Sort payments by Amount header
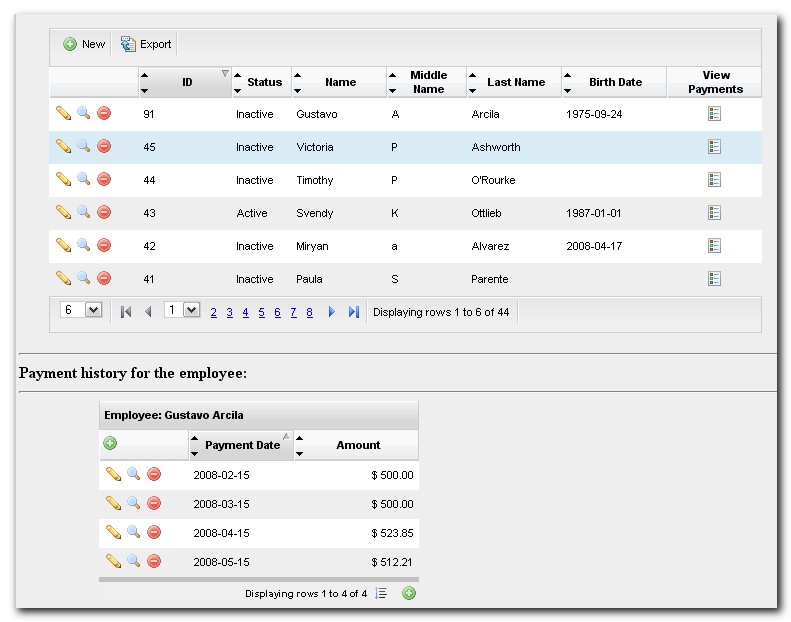Viewport: 791px width, 622px height. [356, 445]
